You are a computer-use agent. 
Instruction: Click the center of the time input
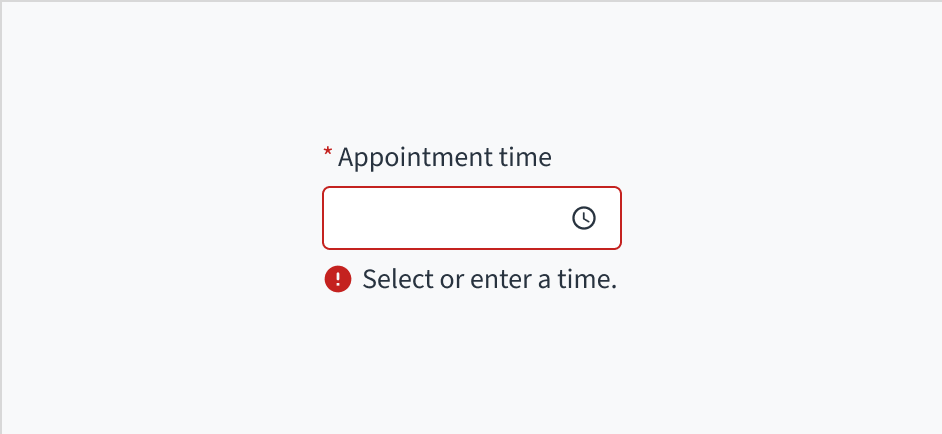472,218
